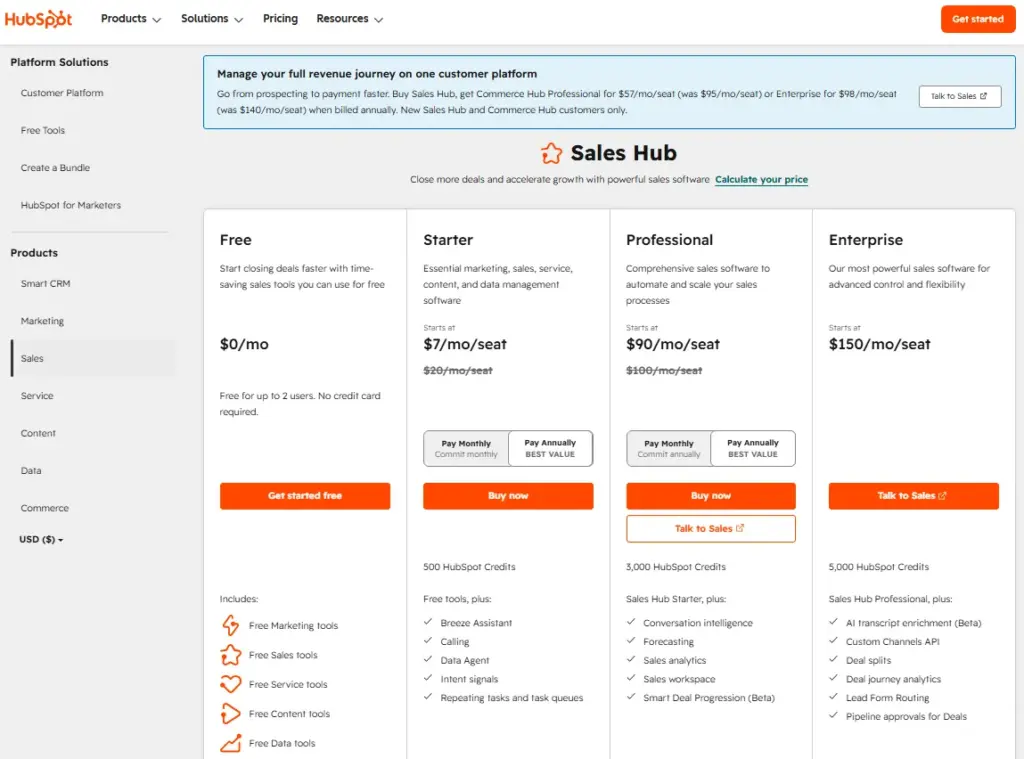
Task: Click outlined Talk to Sales under Professional
Action: 711,528
